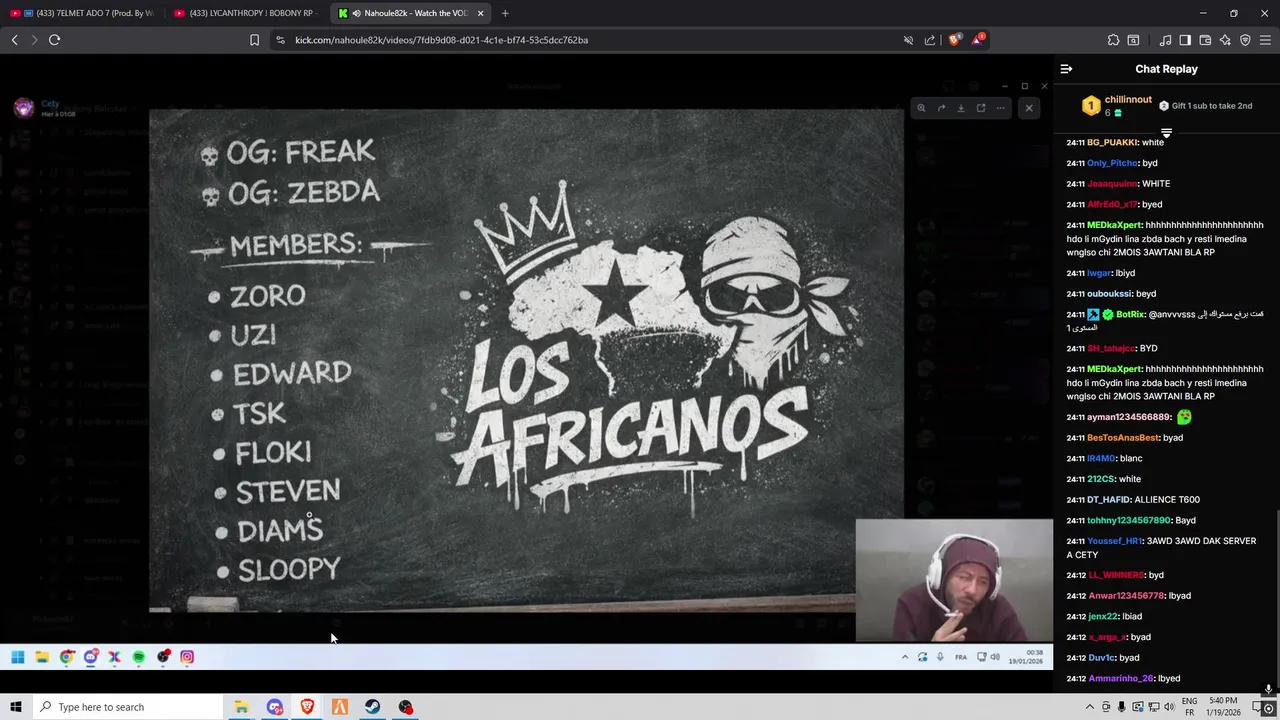
Task: Open the tab search icon in the toolbar
Action: coord(1133,40)
